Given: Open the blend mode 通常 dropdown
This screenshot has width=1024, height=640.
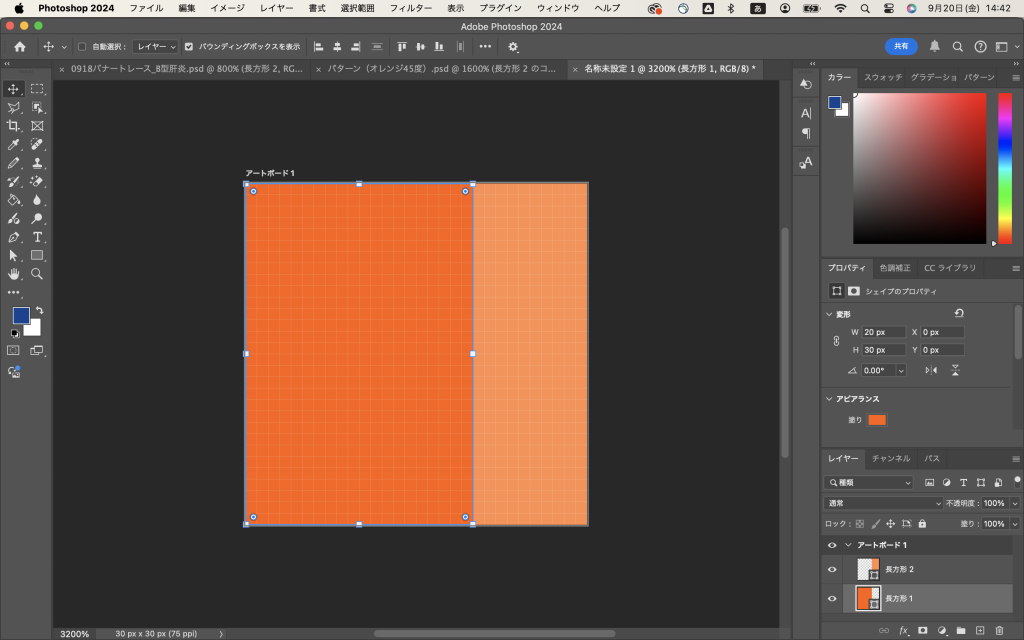Looking at the screenshot, I should (x=883, y=503).
